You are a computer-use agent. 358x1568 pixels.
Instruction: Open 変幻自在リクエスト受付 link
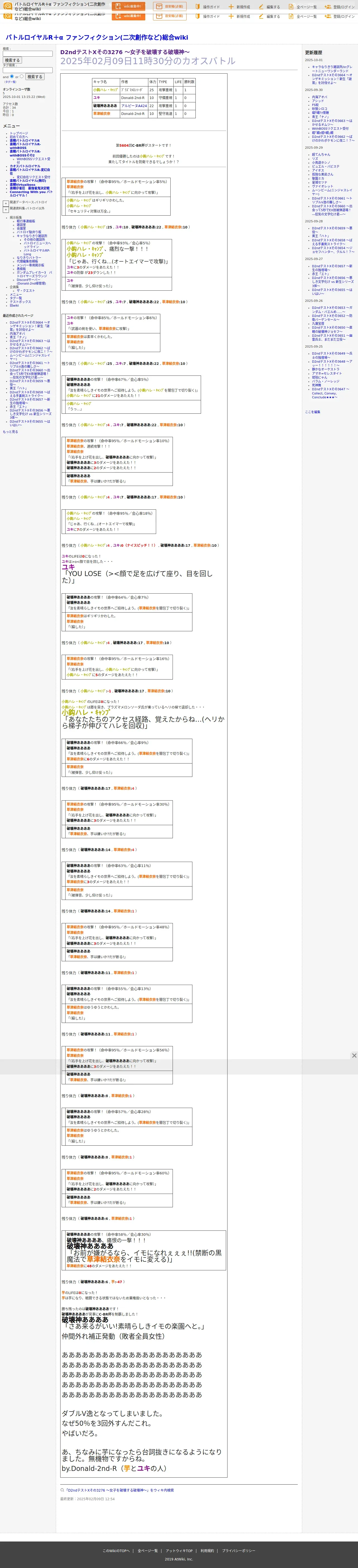pyautogui.click(x=33, y=177)
